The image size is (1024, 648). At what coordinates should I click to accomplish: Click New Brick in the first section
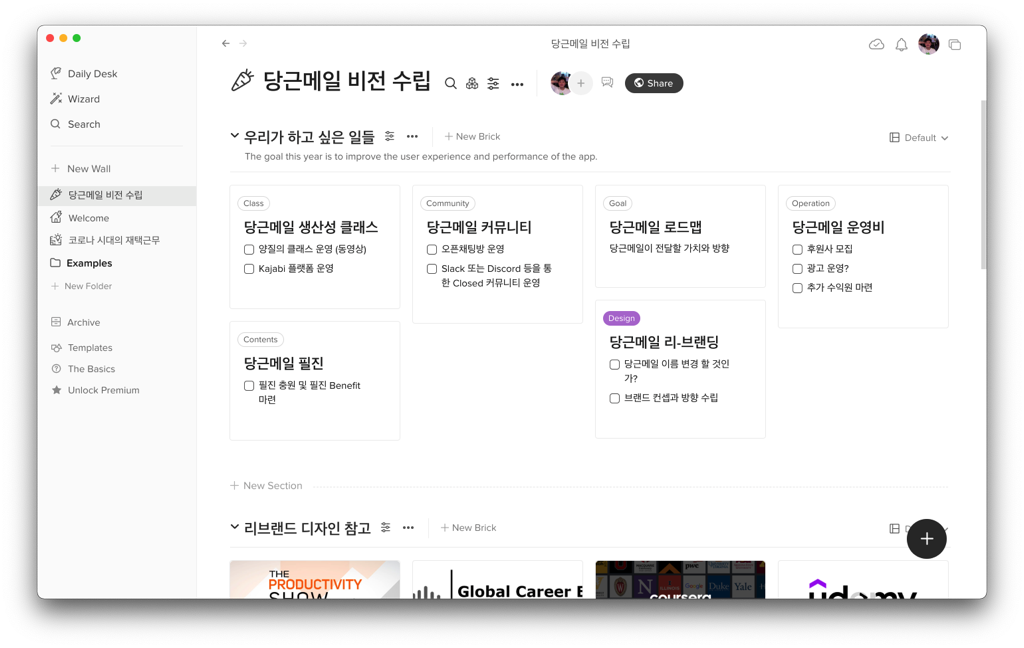472,137
